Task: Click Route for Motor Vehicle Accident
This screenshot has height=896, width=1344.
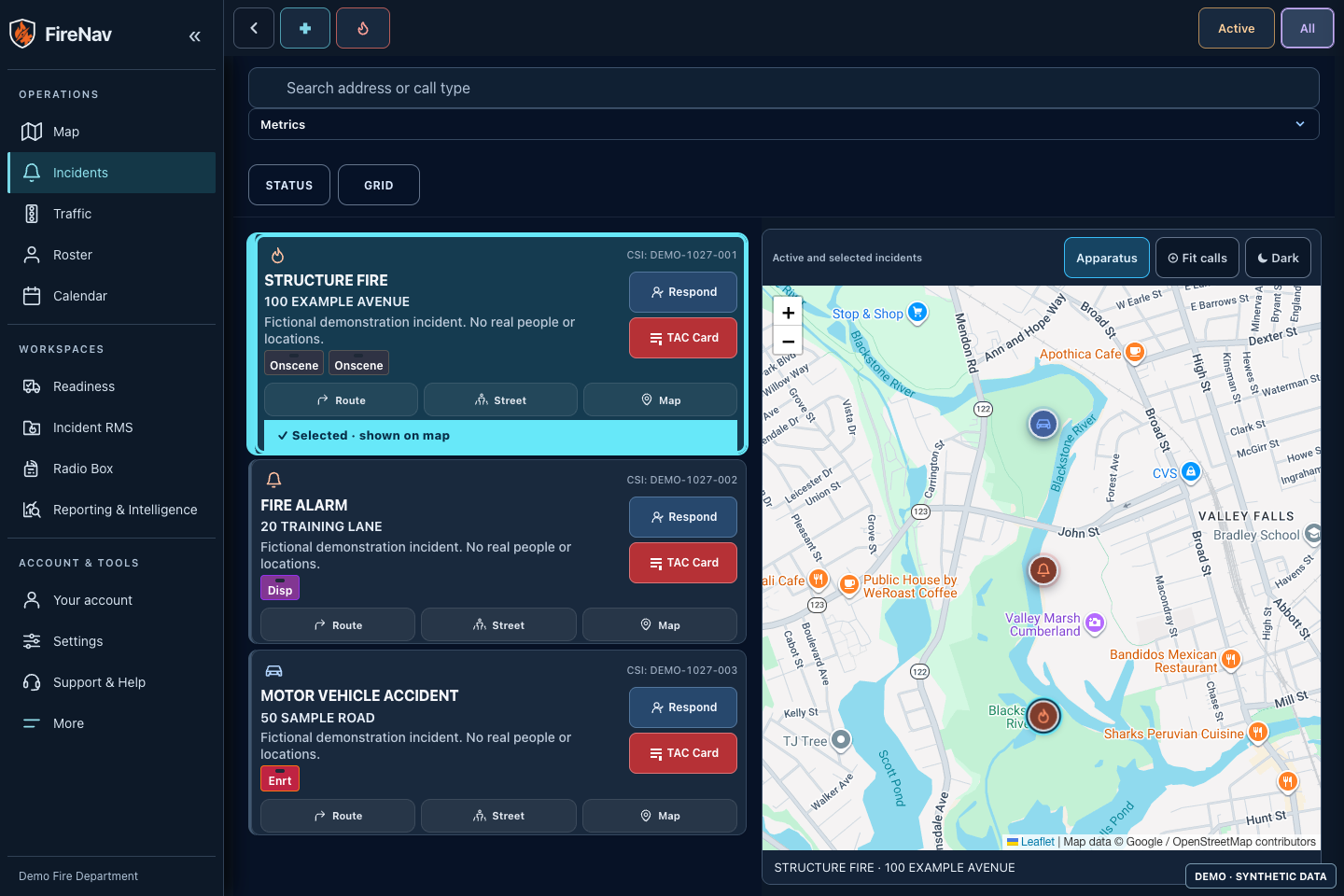Action: point(338,816)
